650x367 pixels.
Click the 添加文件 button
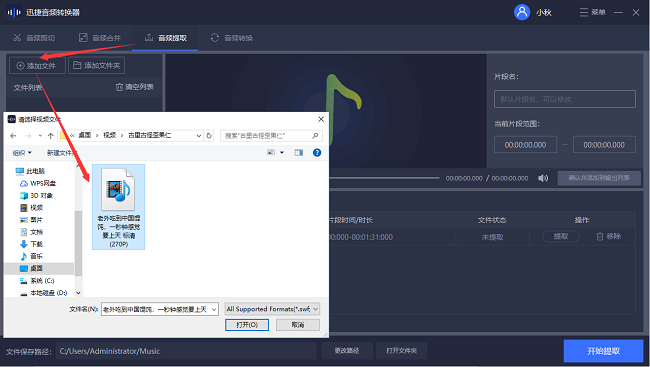37,66
